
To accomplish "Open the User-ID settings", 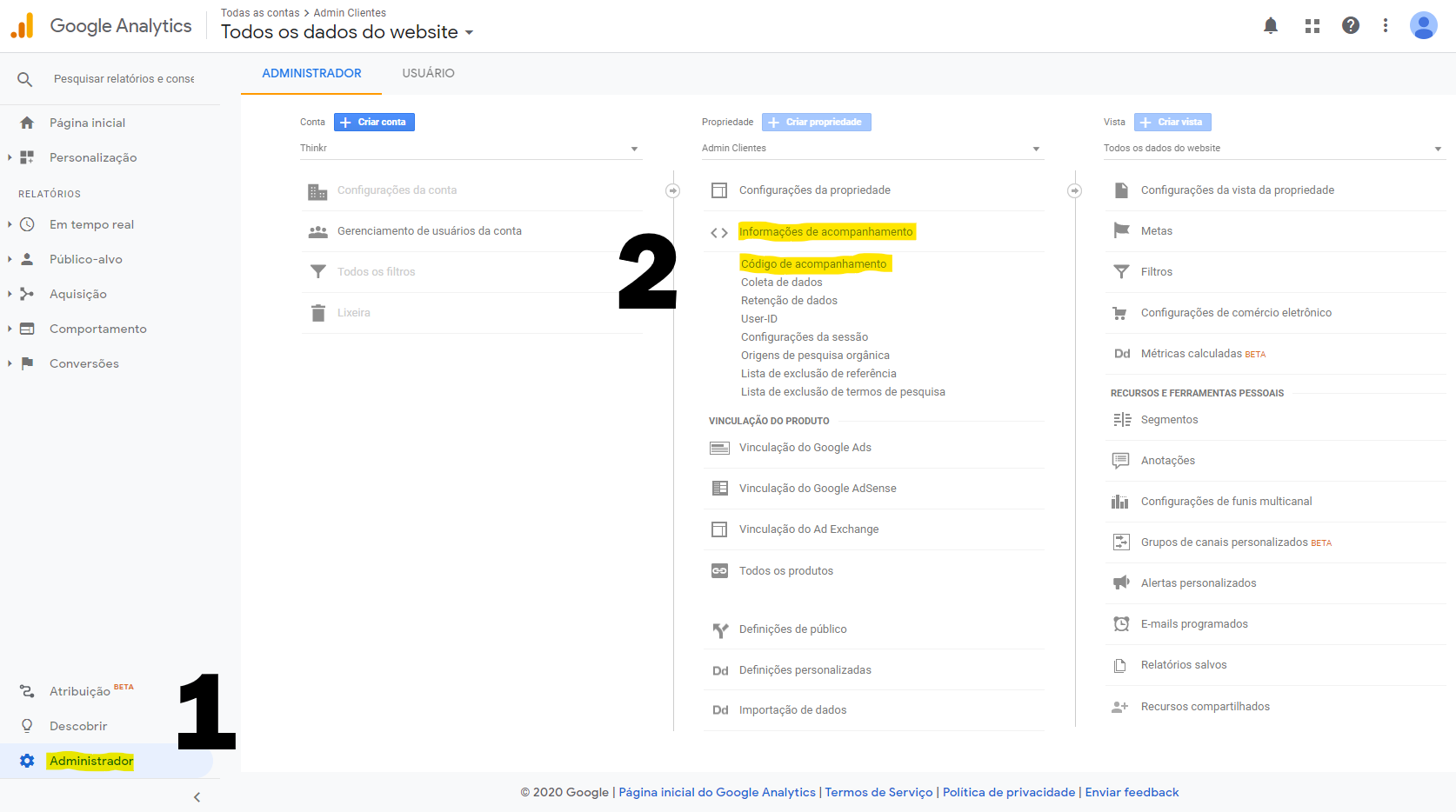I will pos(759,318).
